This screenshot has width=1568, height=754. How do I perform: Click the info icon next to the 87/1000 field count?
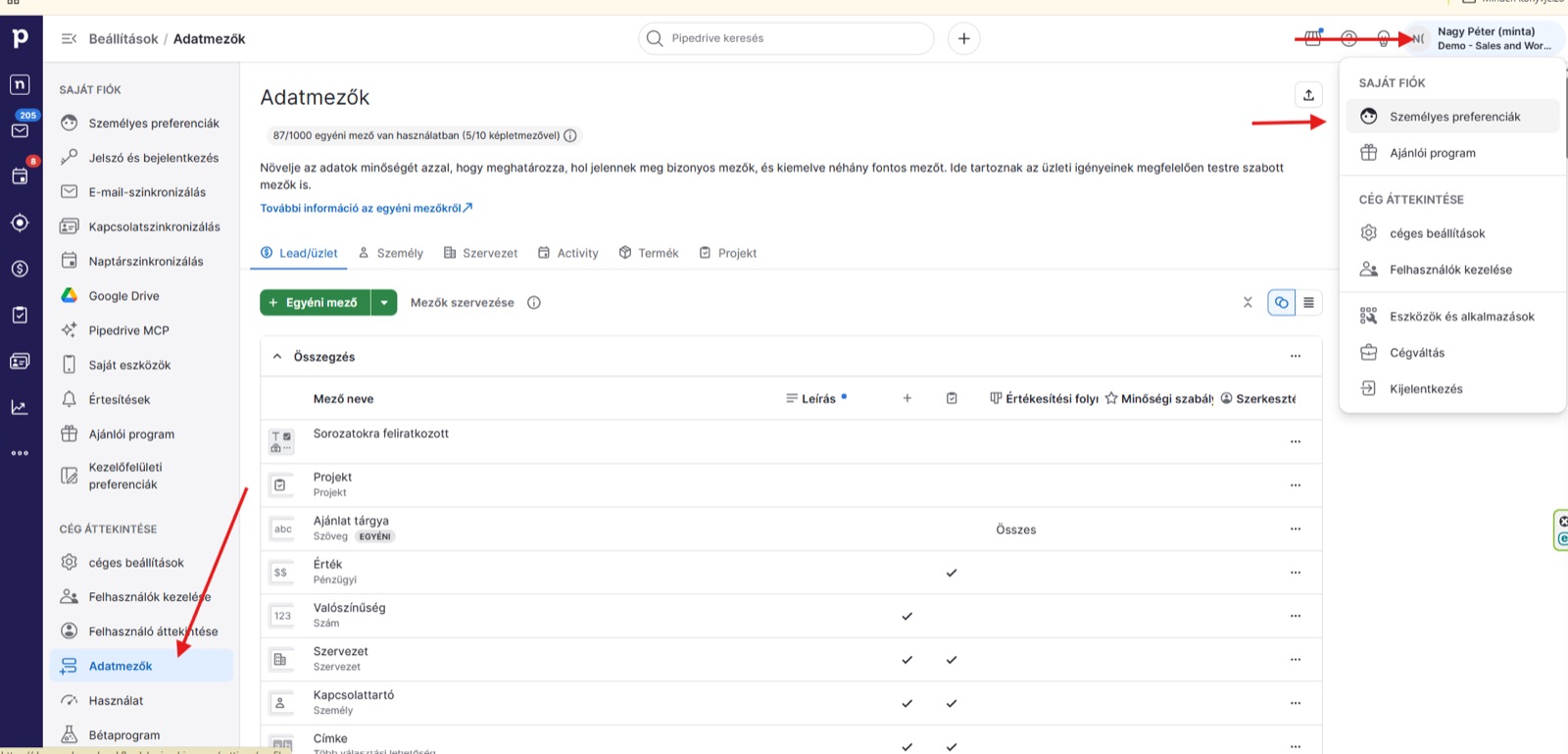pos(570,135)
